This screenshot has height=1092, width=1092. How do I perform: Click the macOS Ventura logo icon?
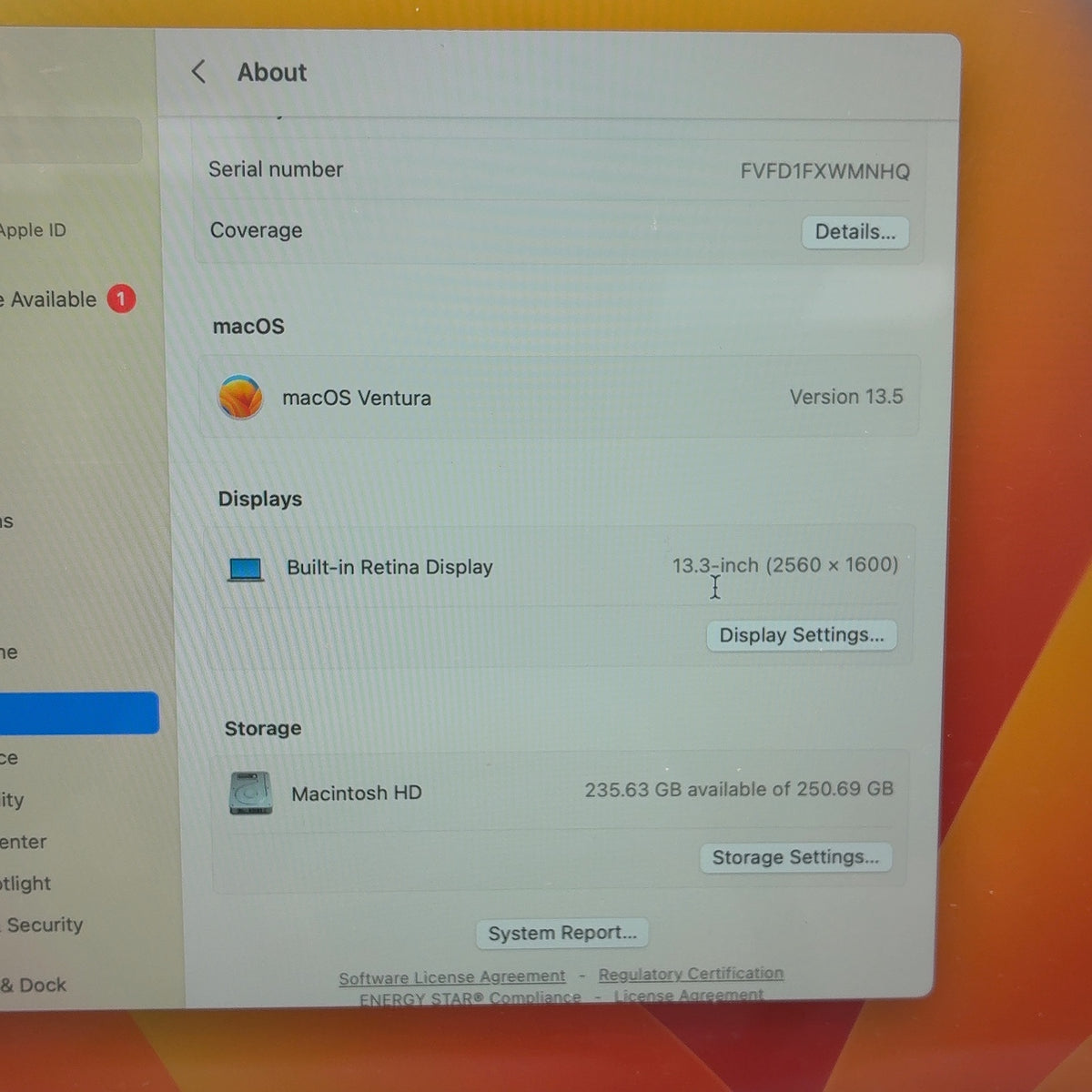click(x=240, y=398)
